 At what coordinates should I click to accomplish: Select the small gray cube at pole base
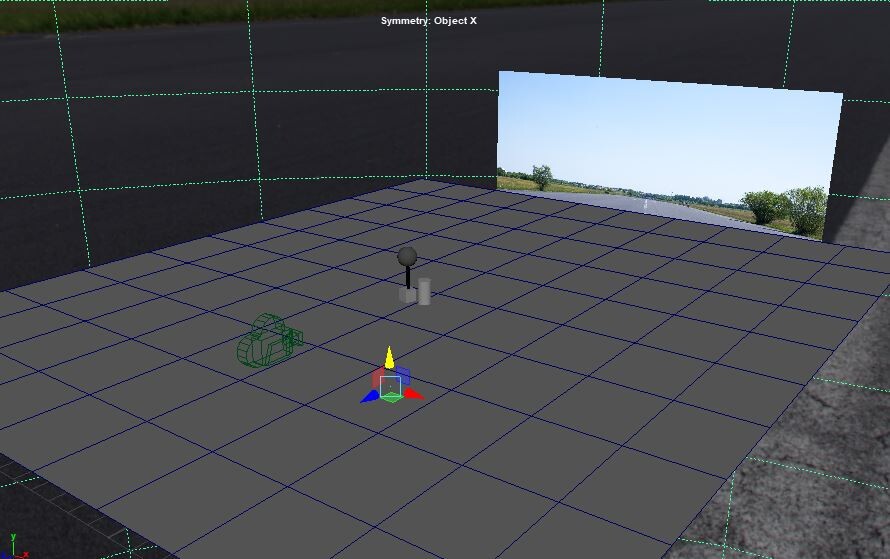[407, 295]
